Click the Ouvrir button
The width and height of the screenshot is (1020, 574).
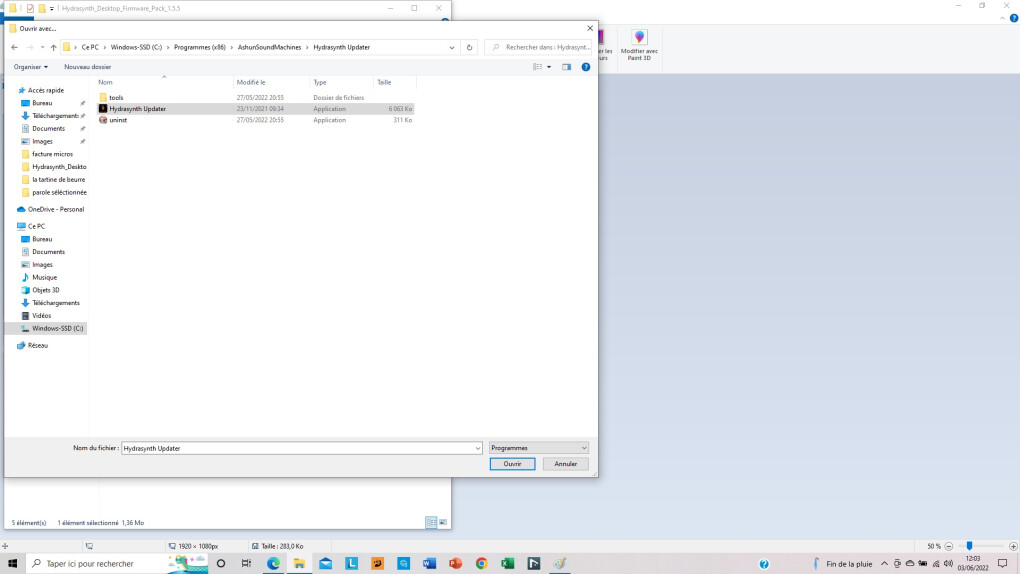point(513,464)
